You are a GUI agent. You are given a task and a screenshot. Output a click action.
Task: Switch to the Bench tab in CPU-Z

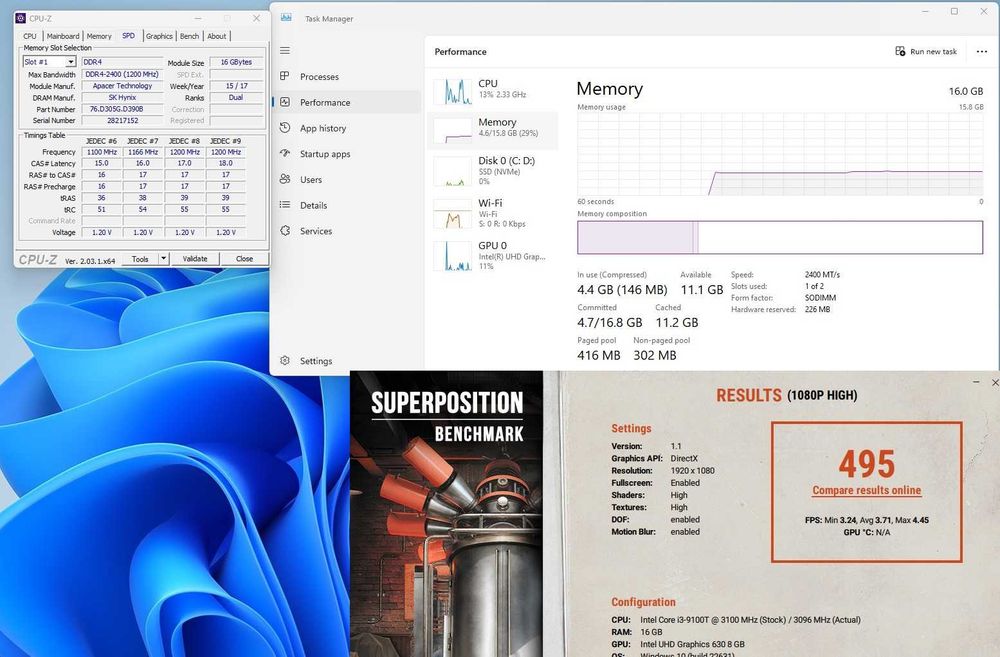pyautogui.click(x=189, y=36)
